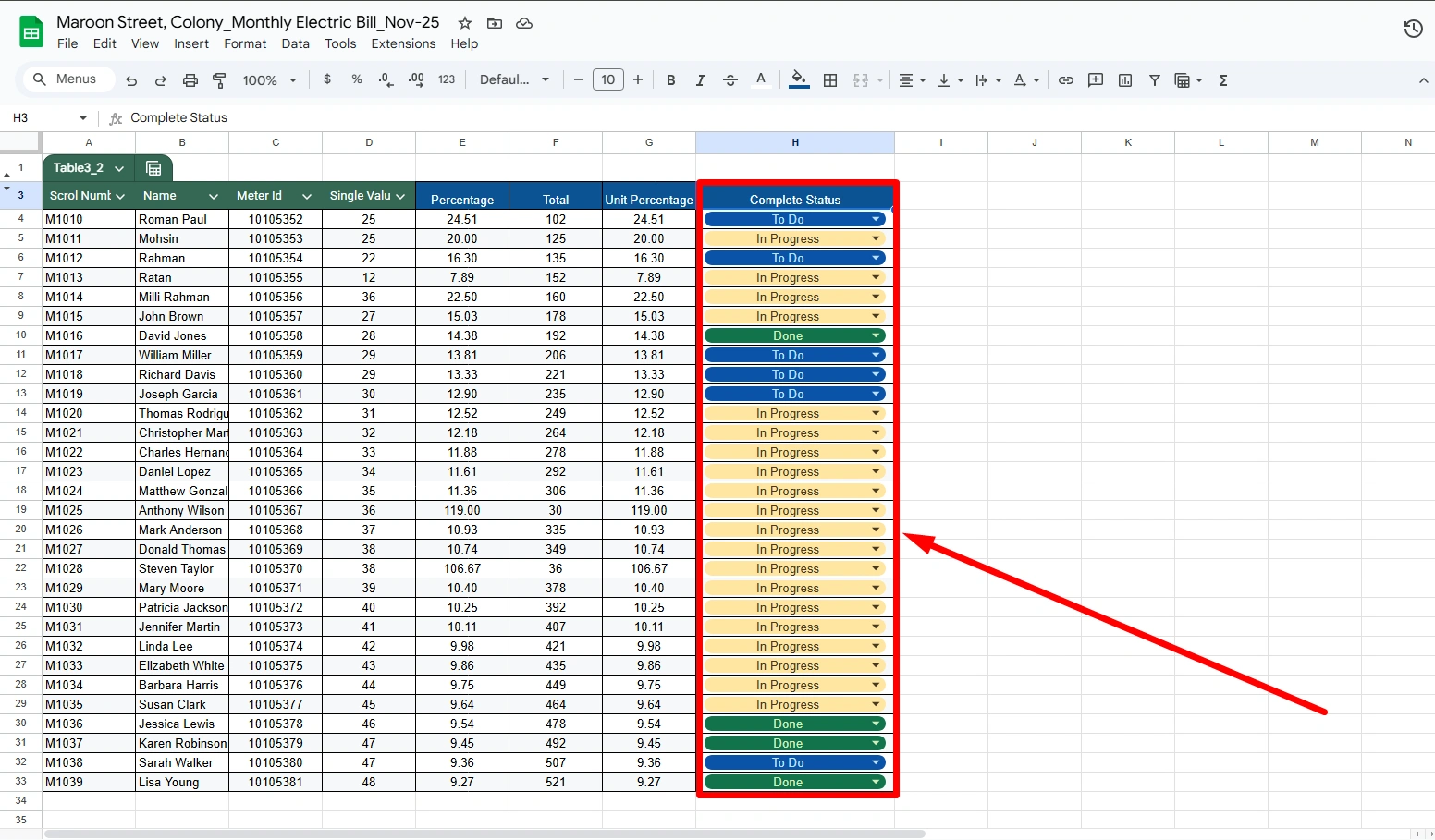Select the Paint format tool
Image resolution: width=1435 pixels, height=840 pixels.
[x=219, y=80]
